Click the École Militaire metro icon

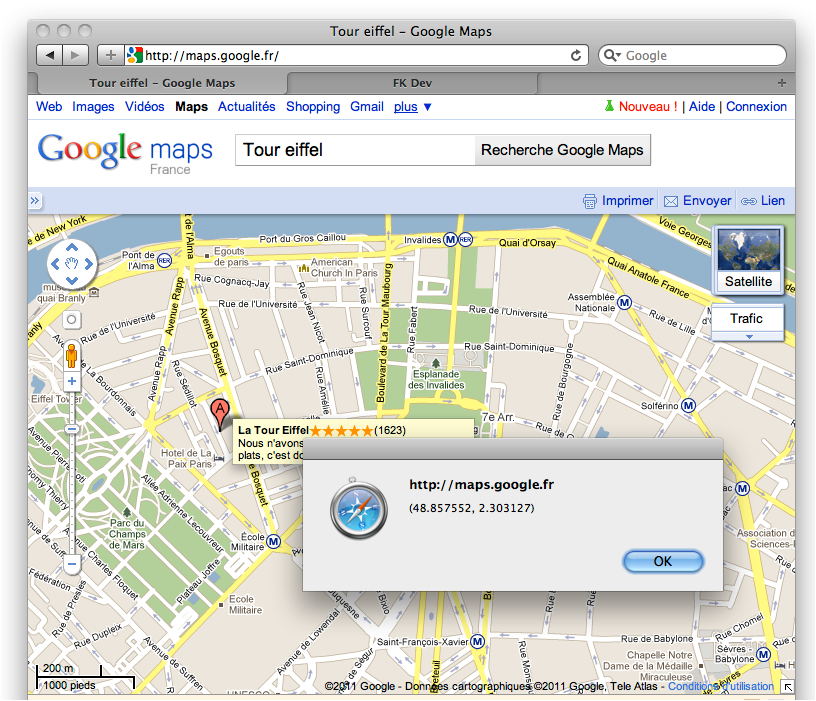(274, 542)
